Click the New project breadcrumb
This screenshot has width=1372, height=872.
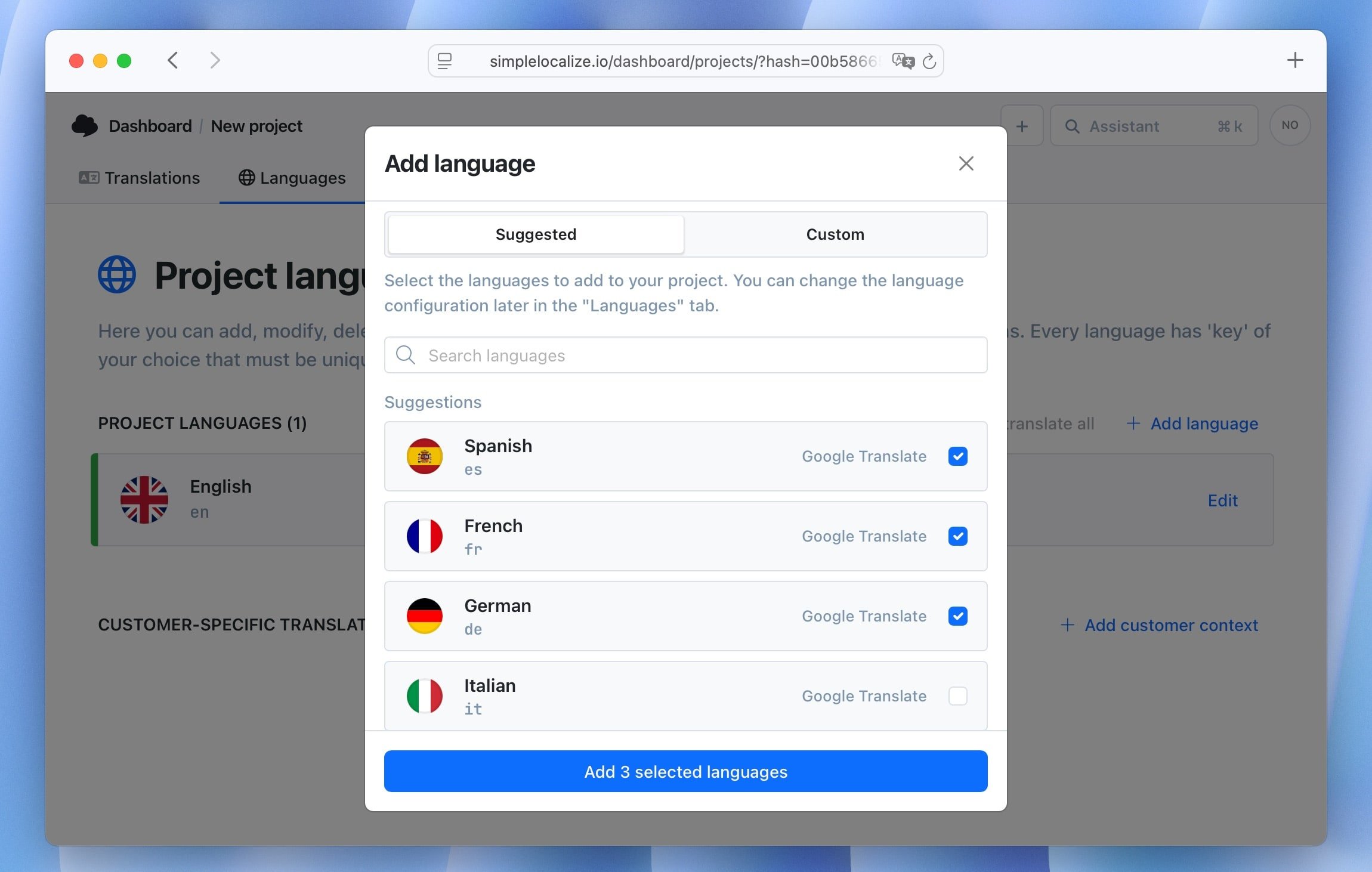point(257,126)
